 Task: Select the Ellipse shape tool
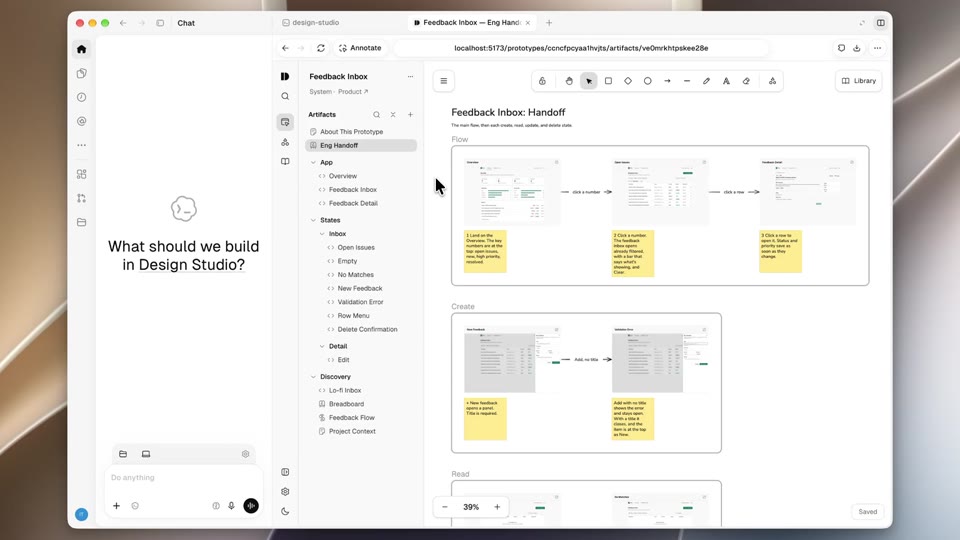[x=647, y=81]
